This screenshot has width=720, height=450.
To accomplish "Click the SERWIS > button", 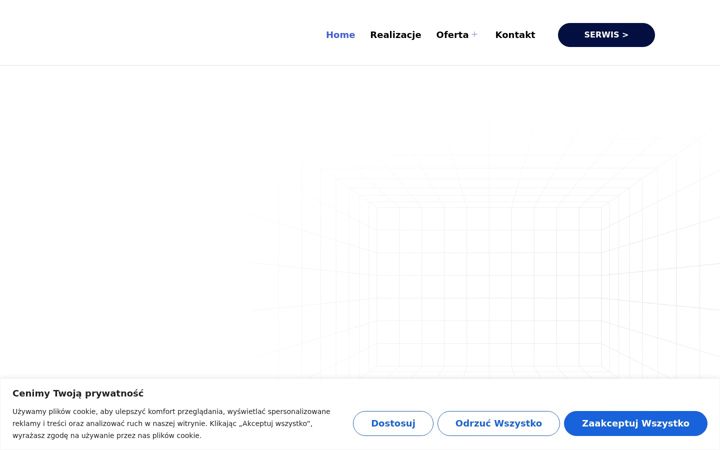I will coord(606,35).
